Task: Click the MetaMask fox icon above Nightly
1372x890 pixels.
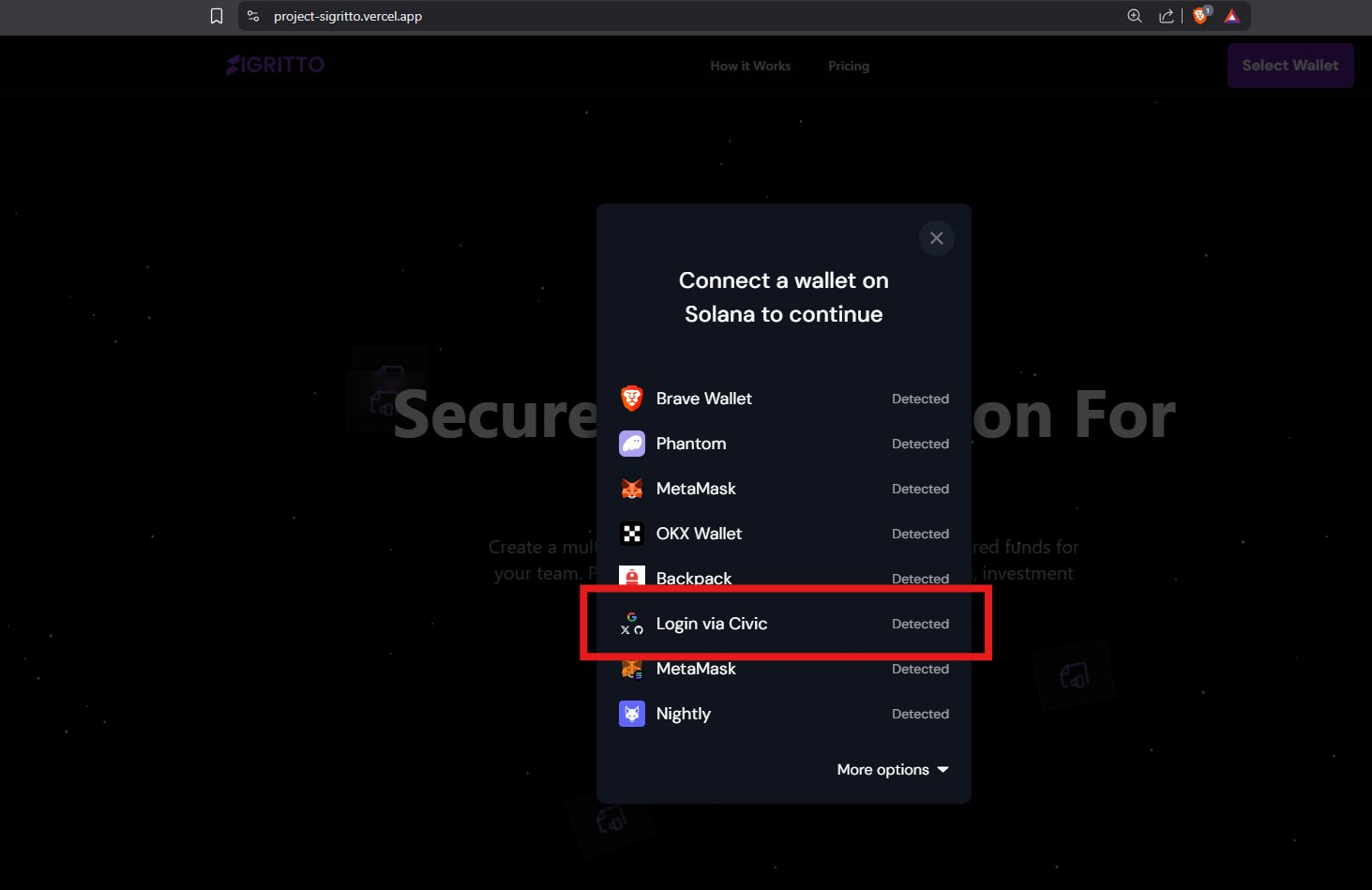Action: pos(632,670)
